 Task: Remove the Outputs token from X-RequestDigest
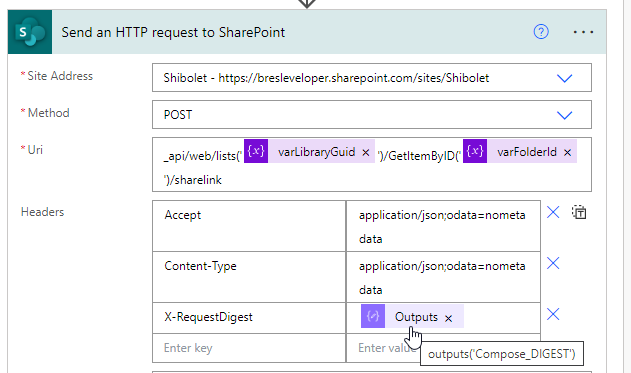coord(448,318)
